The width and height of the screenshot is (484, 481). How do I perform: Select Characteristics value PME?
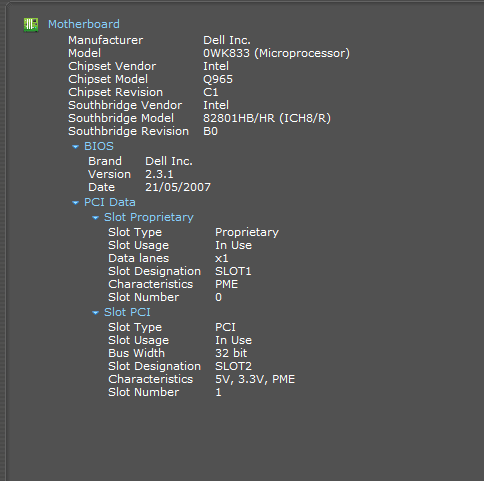pos(226,284)
